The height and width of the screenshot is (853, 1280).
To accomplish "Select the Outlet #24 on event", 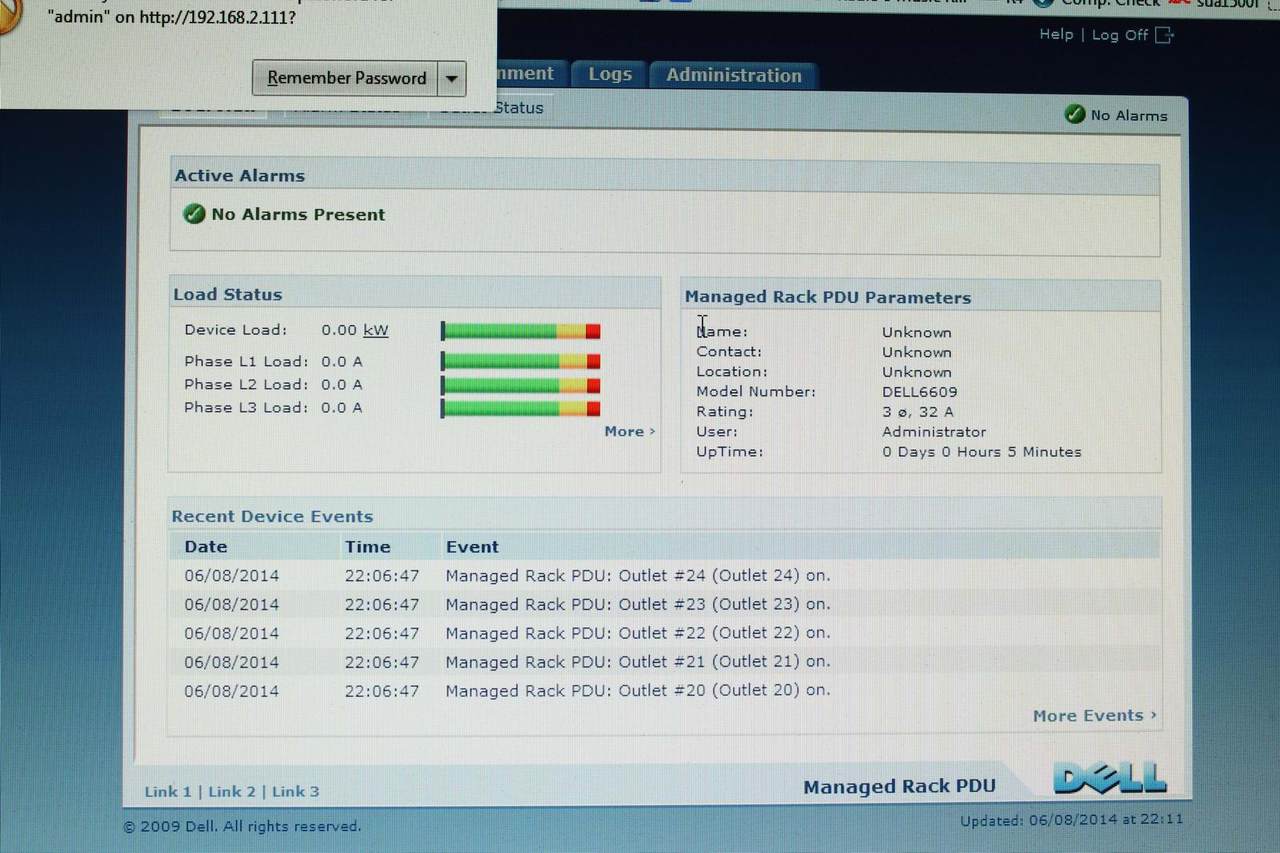I will pyautogui.click(x=638, y=576).
